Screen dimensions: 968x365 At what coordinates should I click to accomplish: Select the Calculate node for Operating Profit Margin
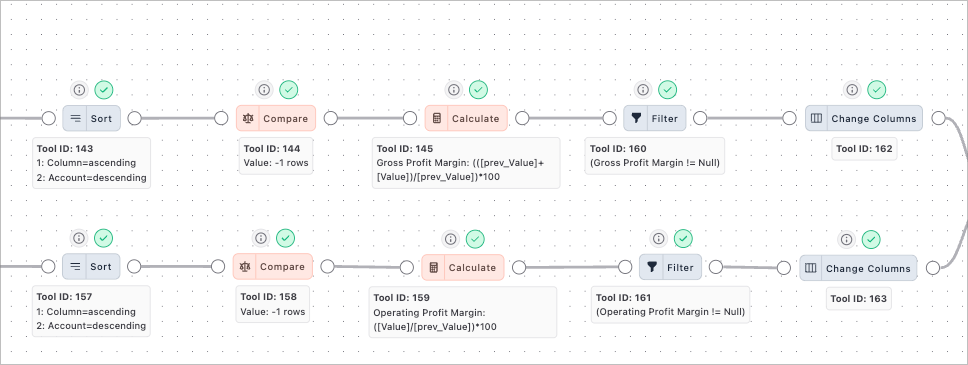pyautogui.click(x=463, y=267)
